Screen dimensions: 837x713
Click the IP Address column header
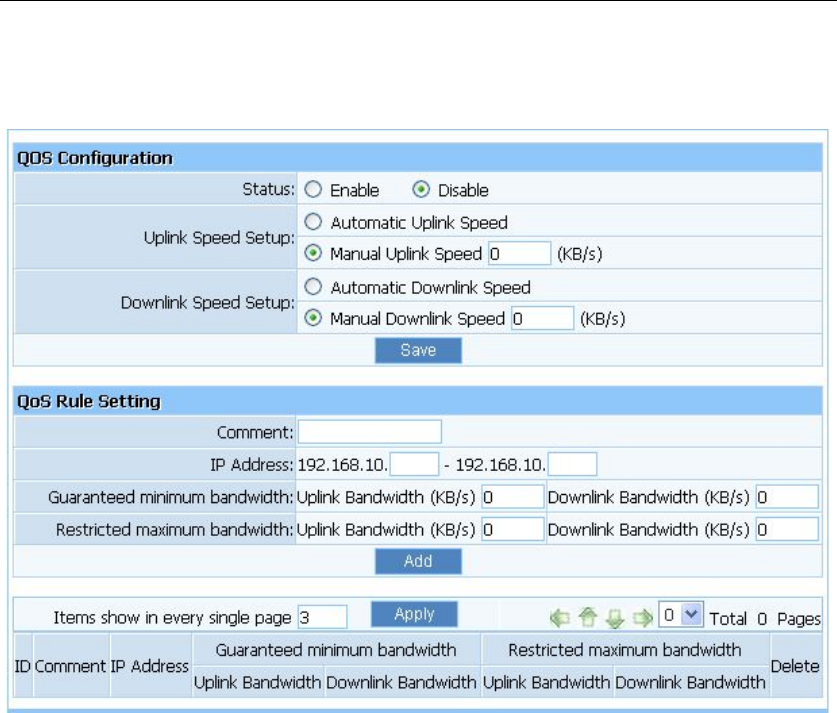[150, 666]
